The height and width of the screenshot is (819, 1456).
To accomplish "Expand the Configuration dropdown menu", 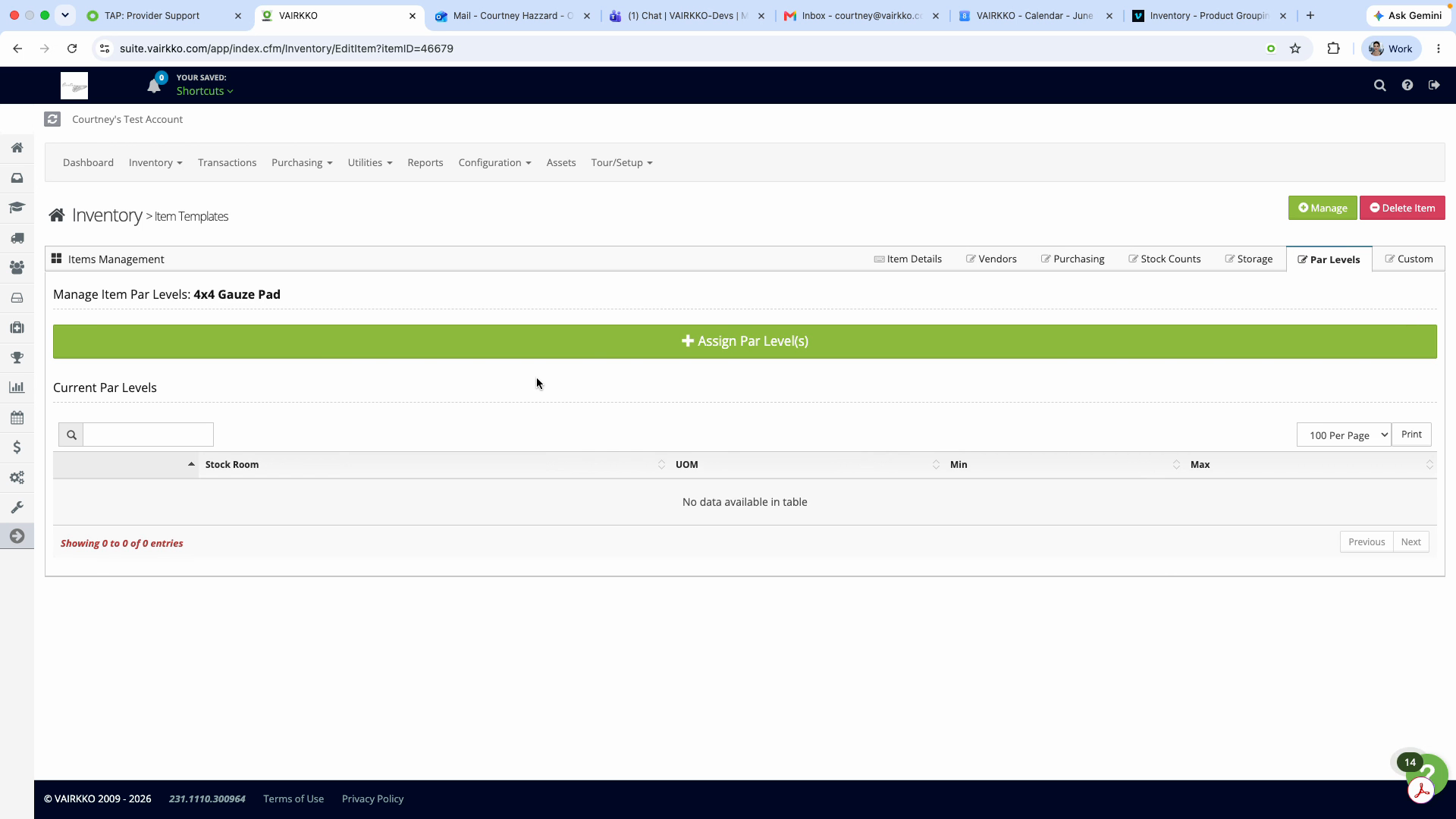I will tap(495, 163).
